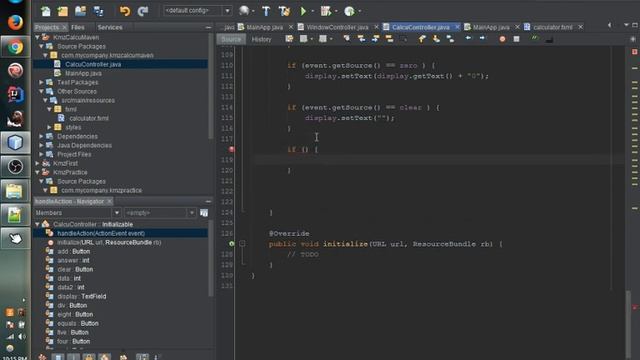Viewport: 640px width, 360px height.
Task: Click the Open Project toolbar icon
Action: click(x=80, y=11)
